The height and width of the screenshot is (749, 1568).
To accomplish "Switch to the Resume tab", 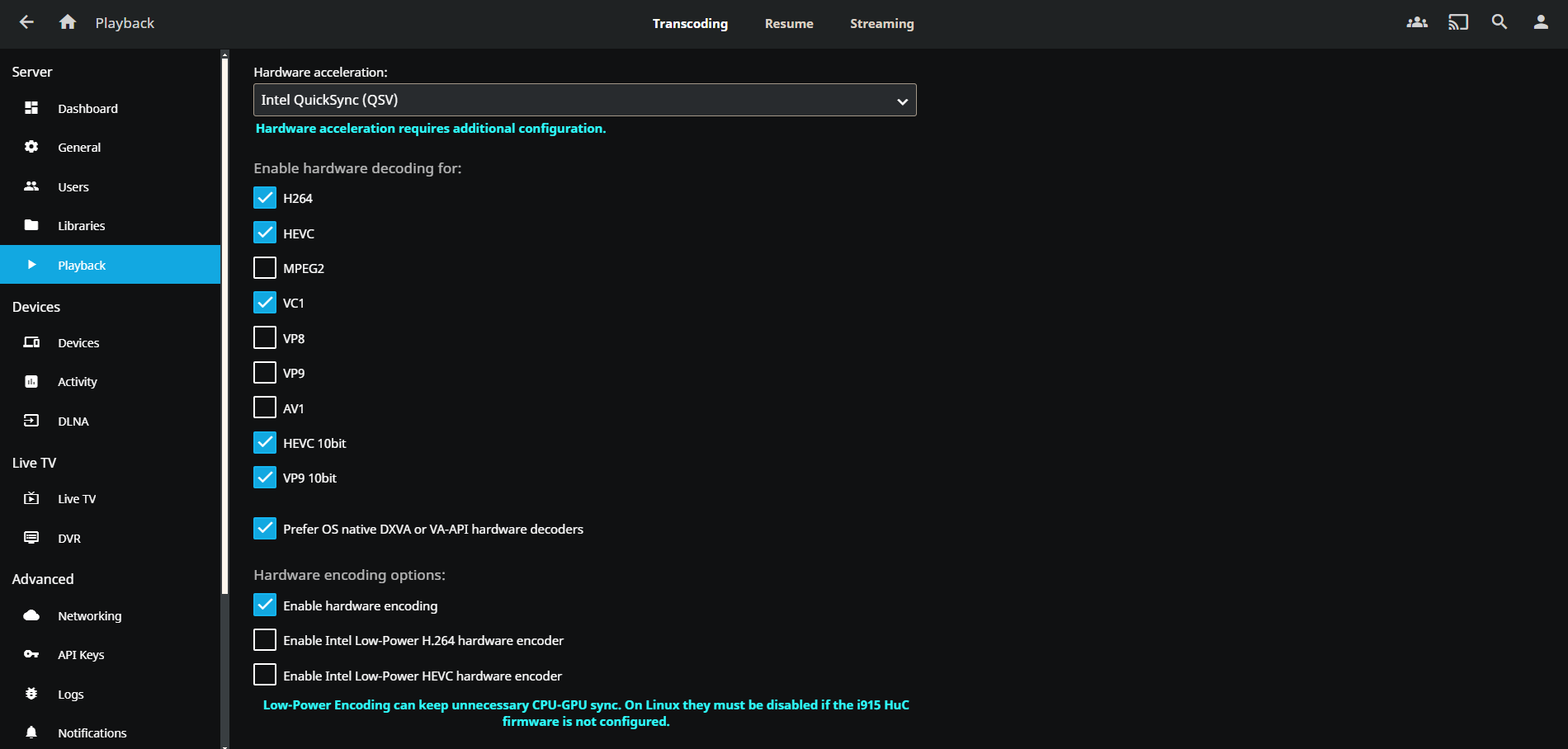I will point(789,24).
